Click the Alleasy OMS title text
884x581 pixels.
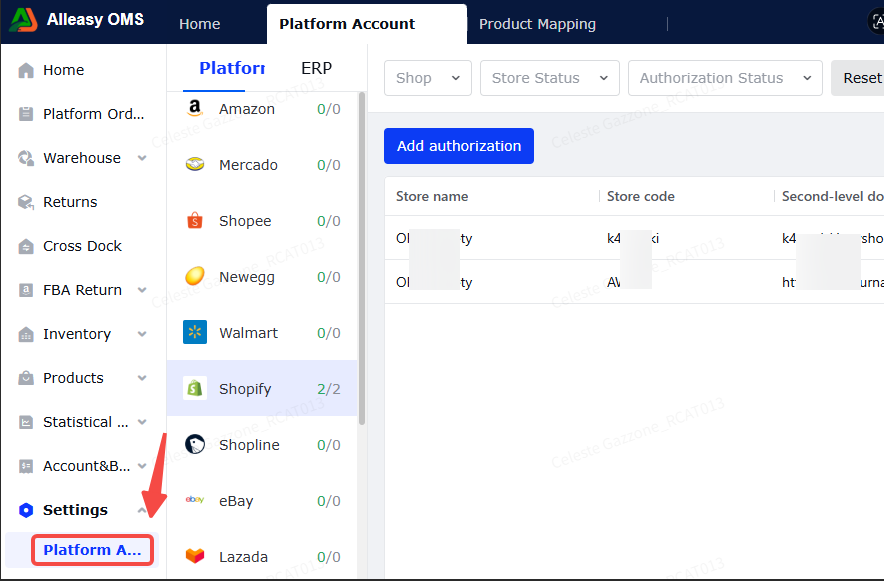(x=95, y=20)
